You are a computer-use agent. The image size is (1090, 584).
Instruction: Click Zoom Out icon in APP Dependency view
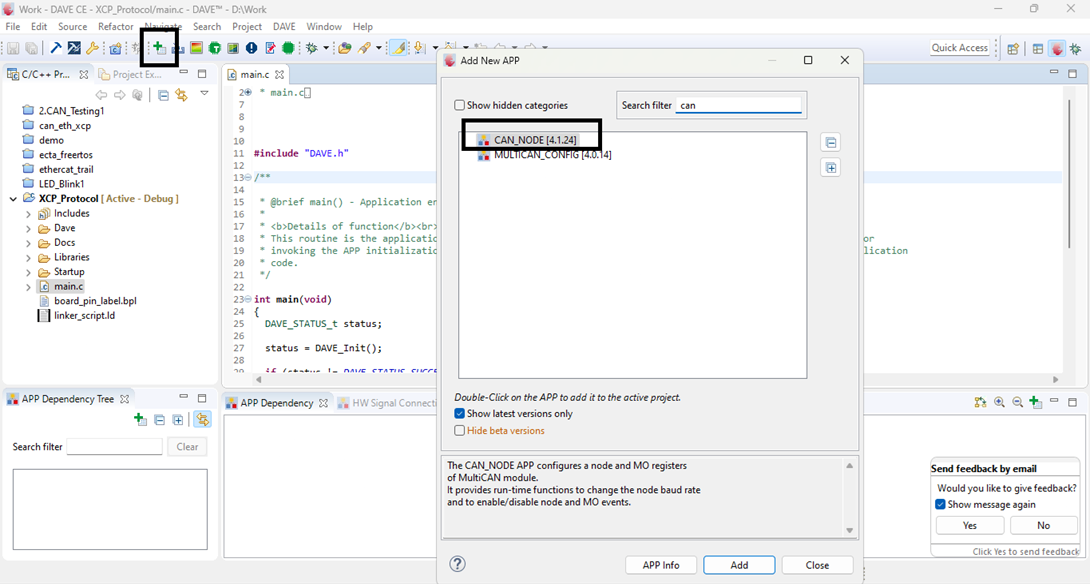1017,402
